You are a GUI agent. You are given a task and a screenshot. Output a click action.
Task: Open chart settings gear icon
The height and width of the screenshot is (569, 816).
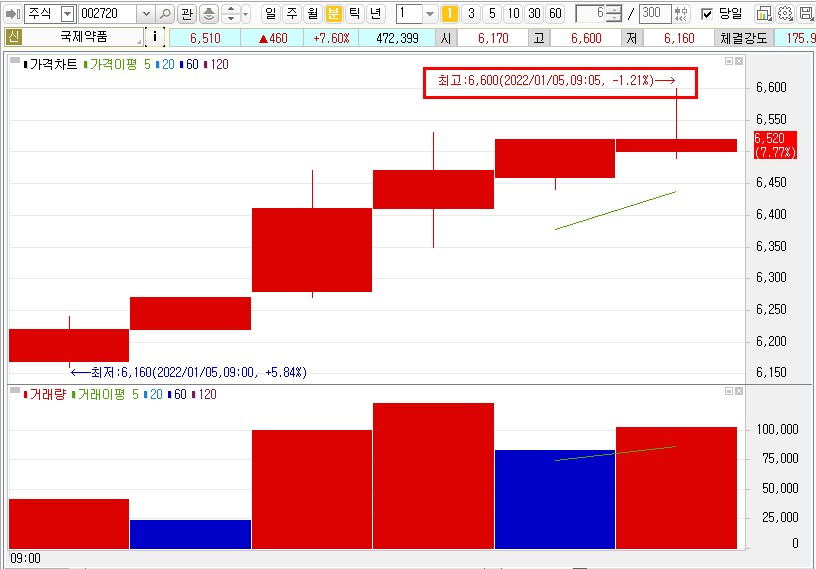pos(785,14)
